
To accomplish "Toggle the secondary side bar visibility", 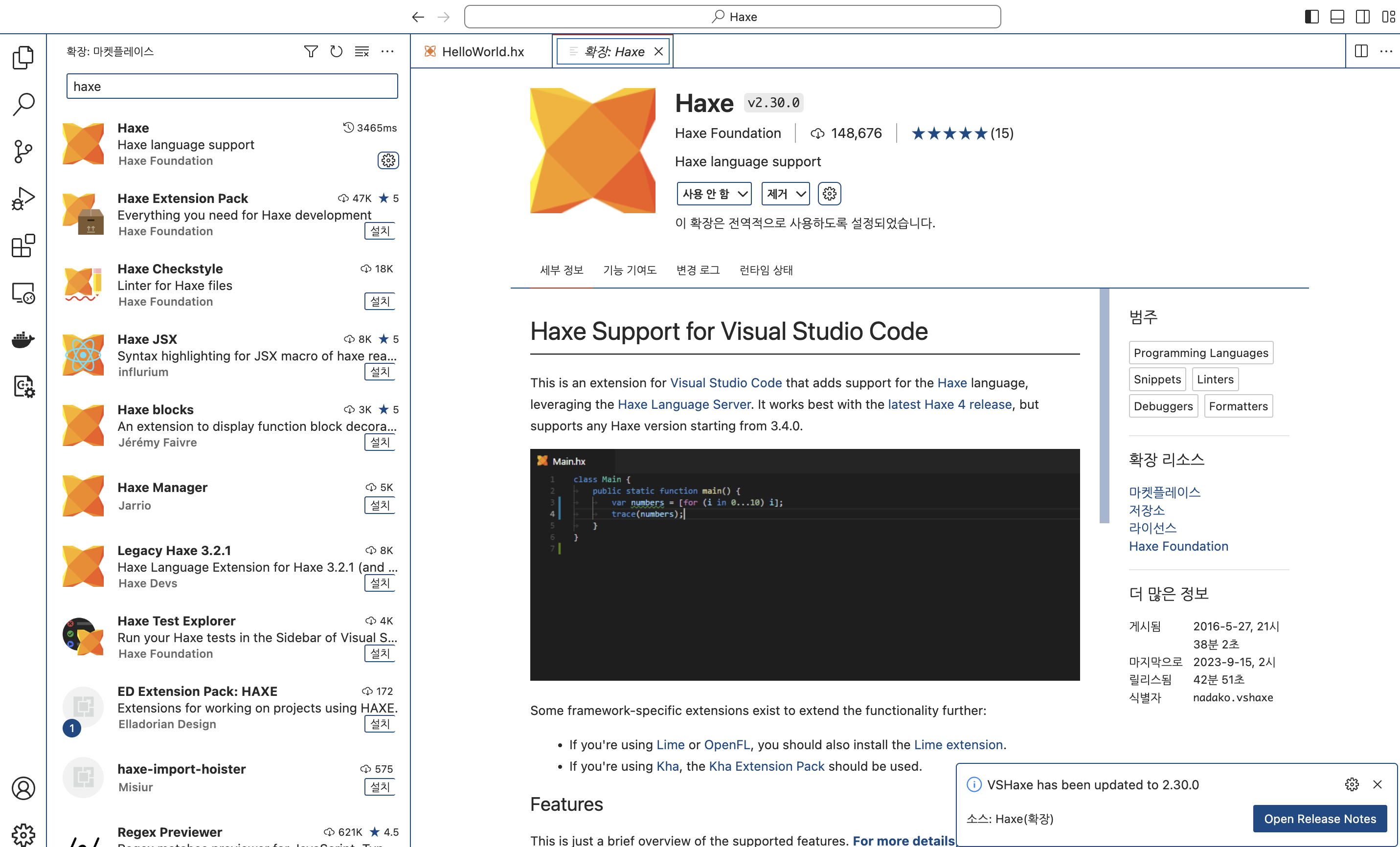I will (1362, 17).
